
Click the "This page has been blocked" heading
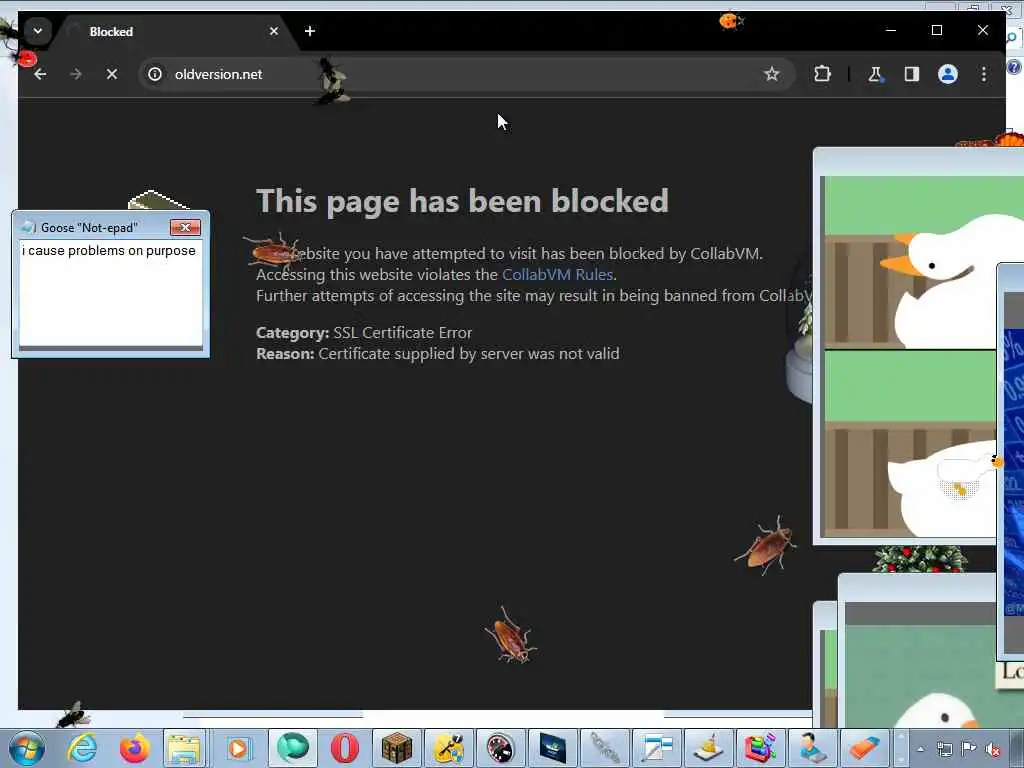tap(462, 201)
